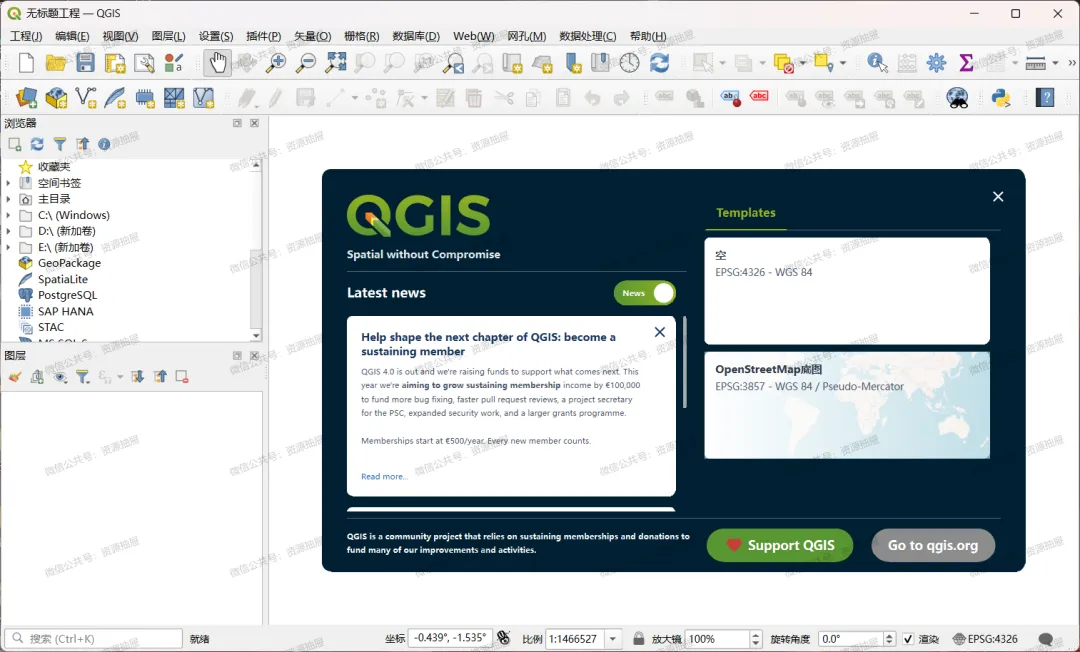Viewport: 1080px width, 652px height.
Task: Open measure line tool dropdown arrow
Action: point(1055,63)
